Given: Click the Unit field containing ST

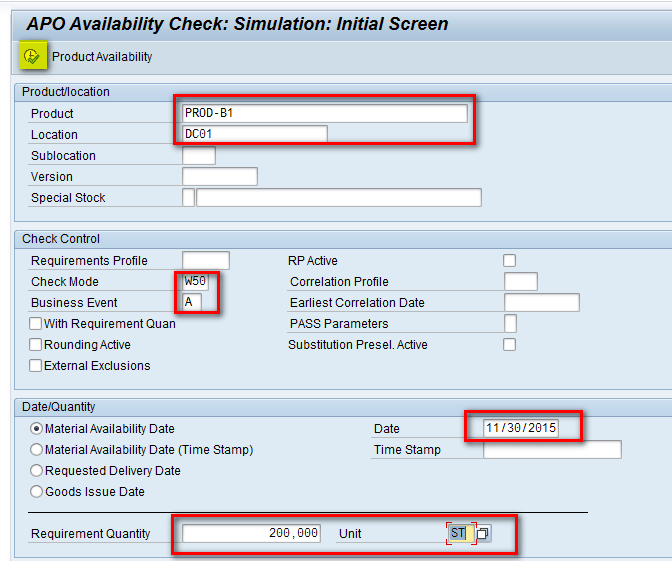Looking at the screenshot, I should pos(461,533).
